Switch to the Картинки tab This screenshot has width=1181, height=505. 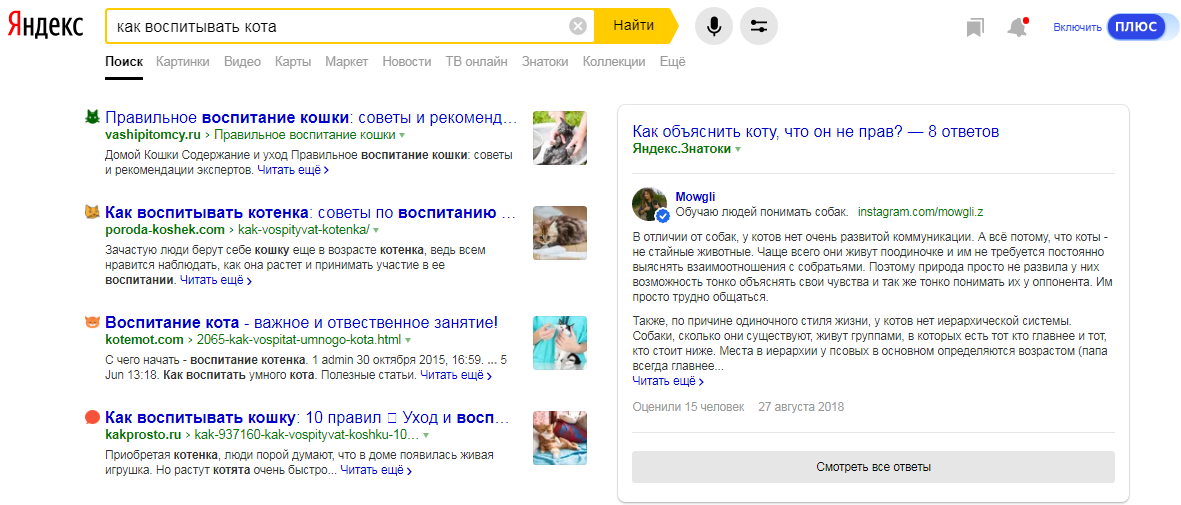[183, 62]
